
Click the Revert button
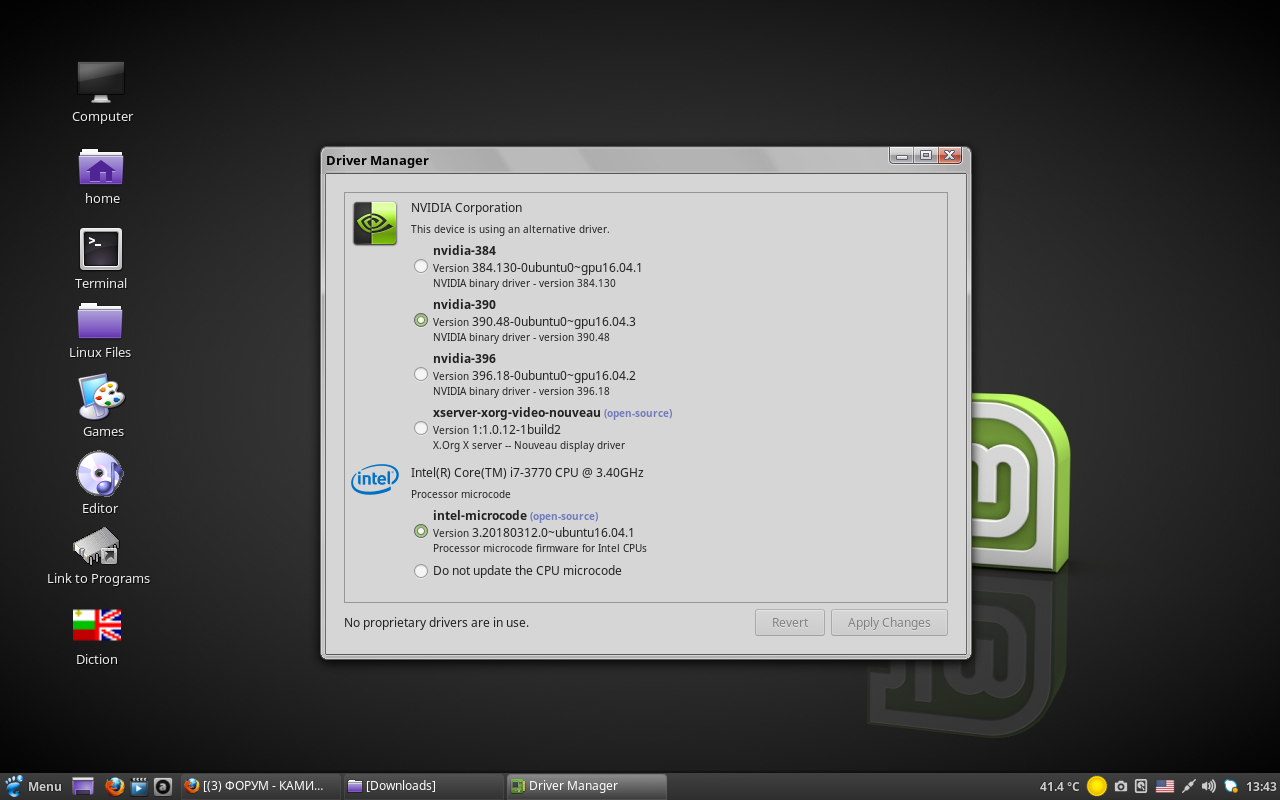[x=790, y=622]
